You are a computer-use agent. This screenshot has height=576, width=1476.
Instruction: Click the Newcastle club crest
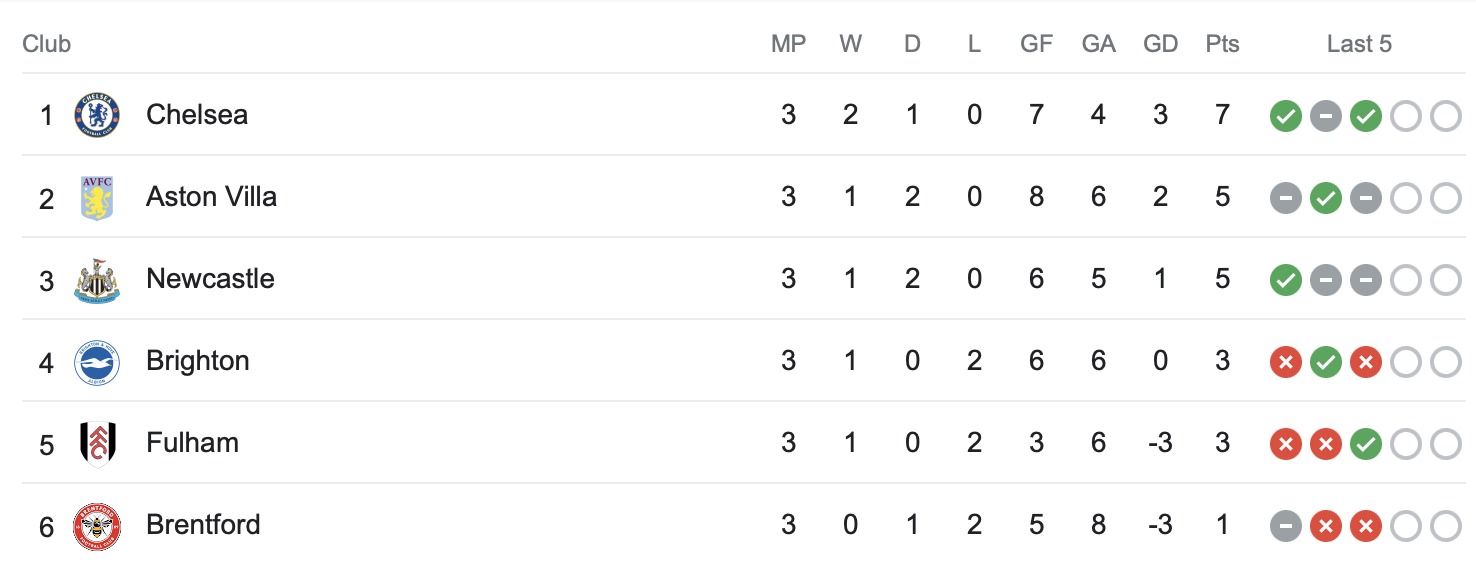click(x=97, y=280)
